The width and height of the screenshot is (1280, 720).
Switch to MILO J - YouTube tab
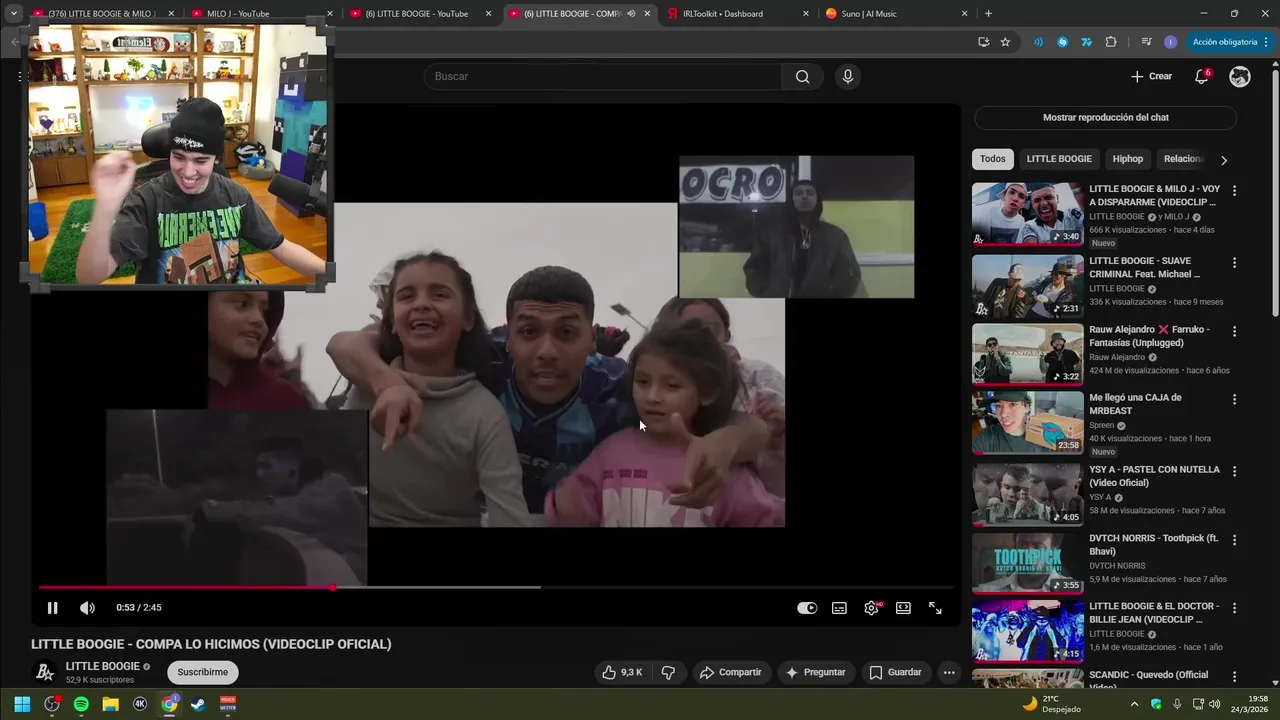[x=260, y=13]
